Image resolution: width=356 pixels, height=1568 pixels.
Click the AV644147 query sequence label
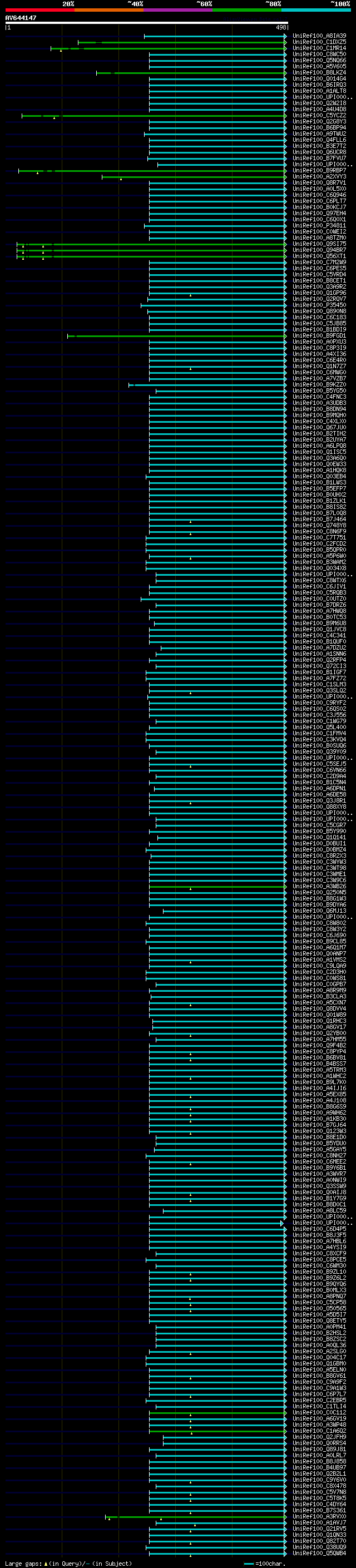21,18
